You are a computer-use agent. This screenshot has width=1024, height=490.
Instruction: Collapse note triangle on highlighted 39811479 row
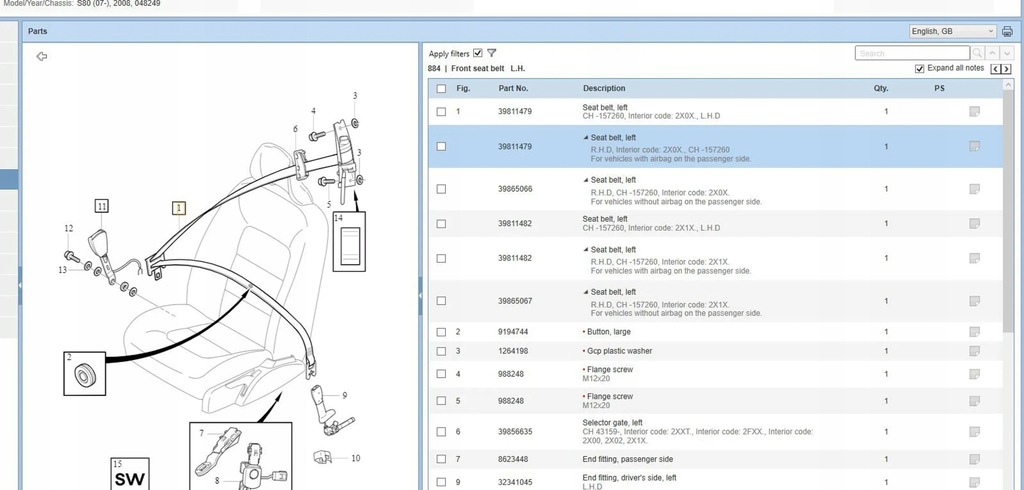(586, 138)
